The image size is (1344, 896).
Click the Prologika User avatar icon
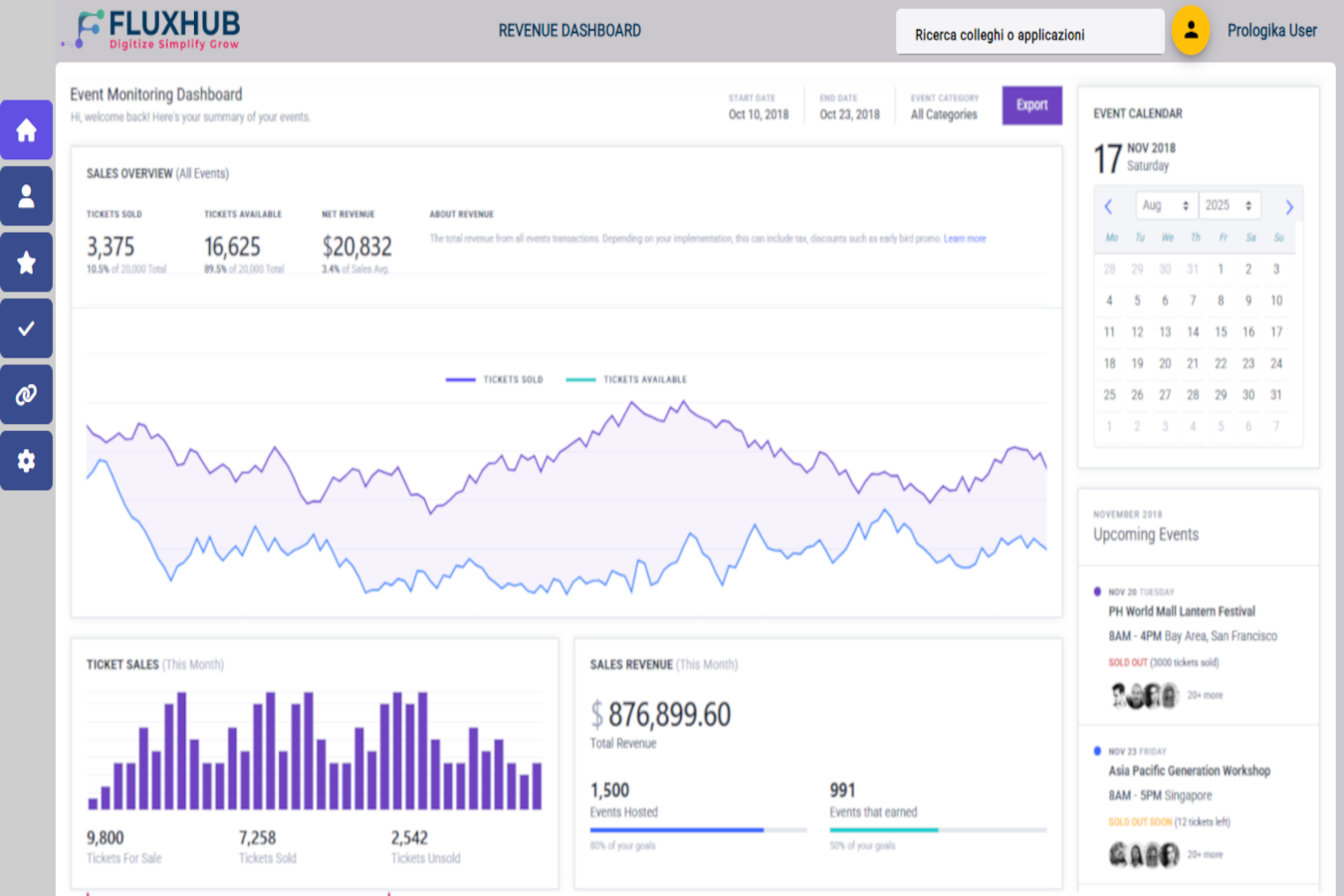coord(1191,31)
